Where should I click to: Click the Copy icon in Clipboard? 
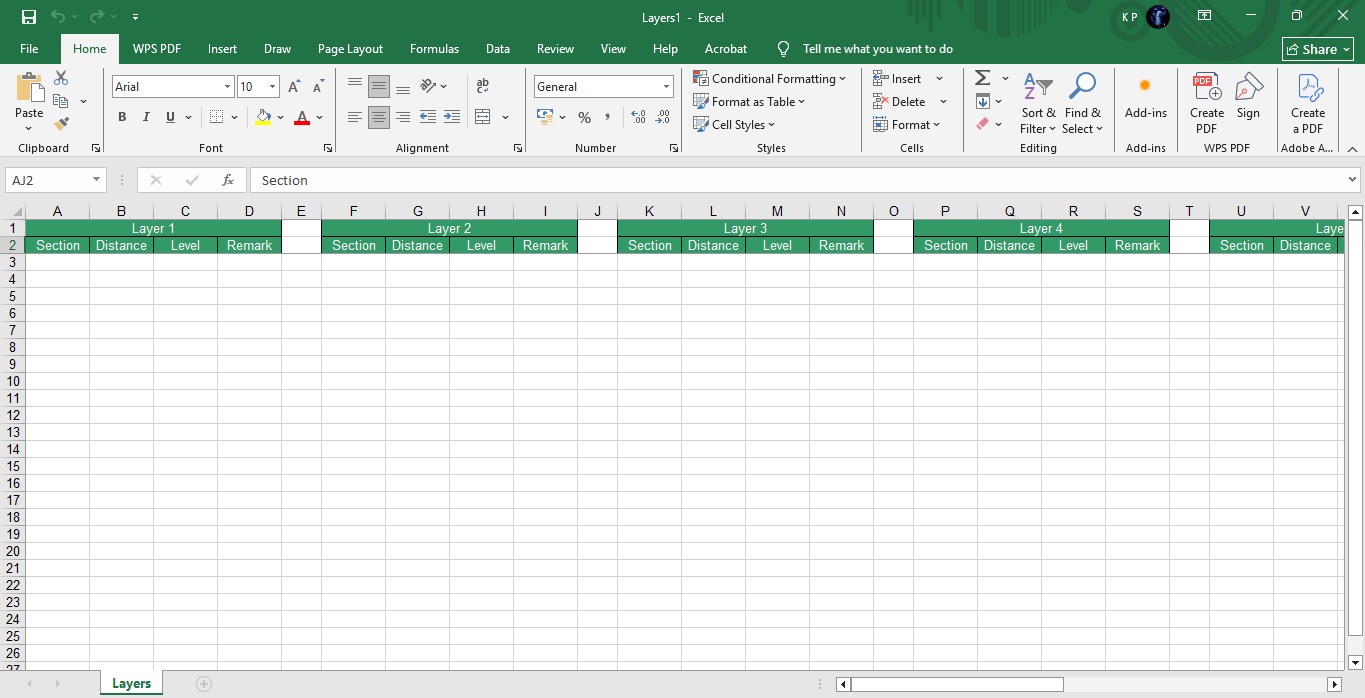(61, 101)
